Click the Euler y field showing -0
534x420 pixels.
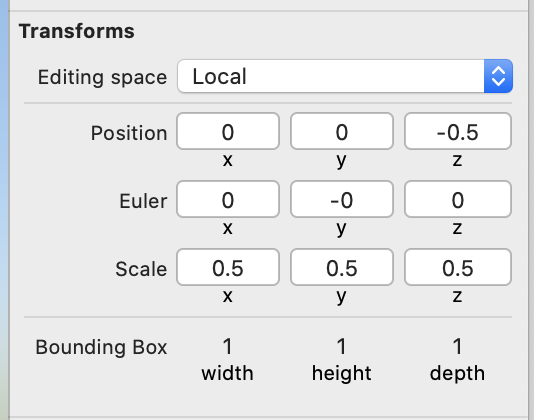[x=342, y=199]
